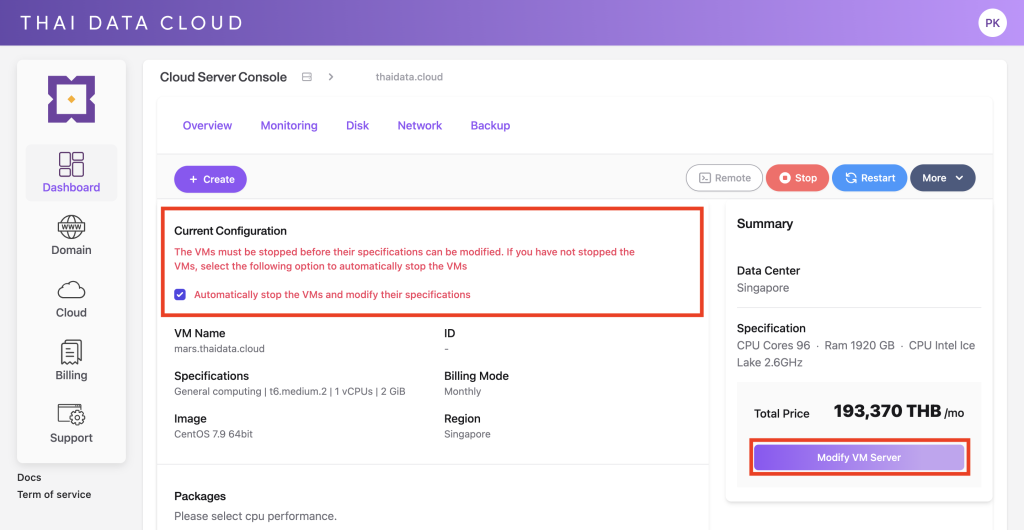Expand the breadcrumb chevron arrow
The image size is (1024, 530).
pos(331,77)
